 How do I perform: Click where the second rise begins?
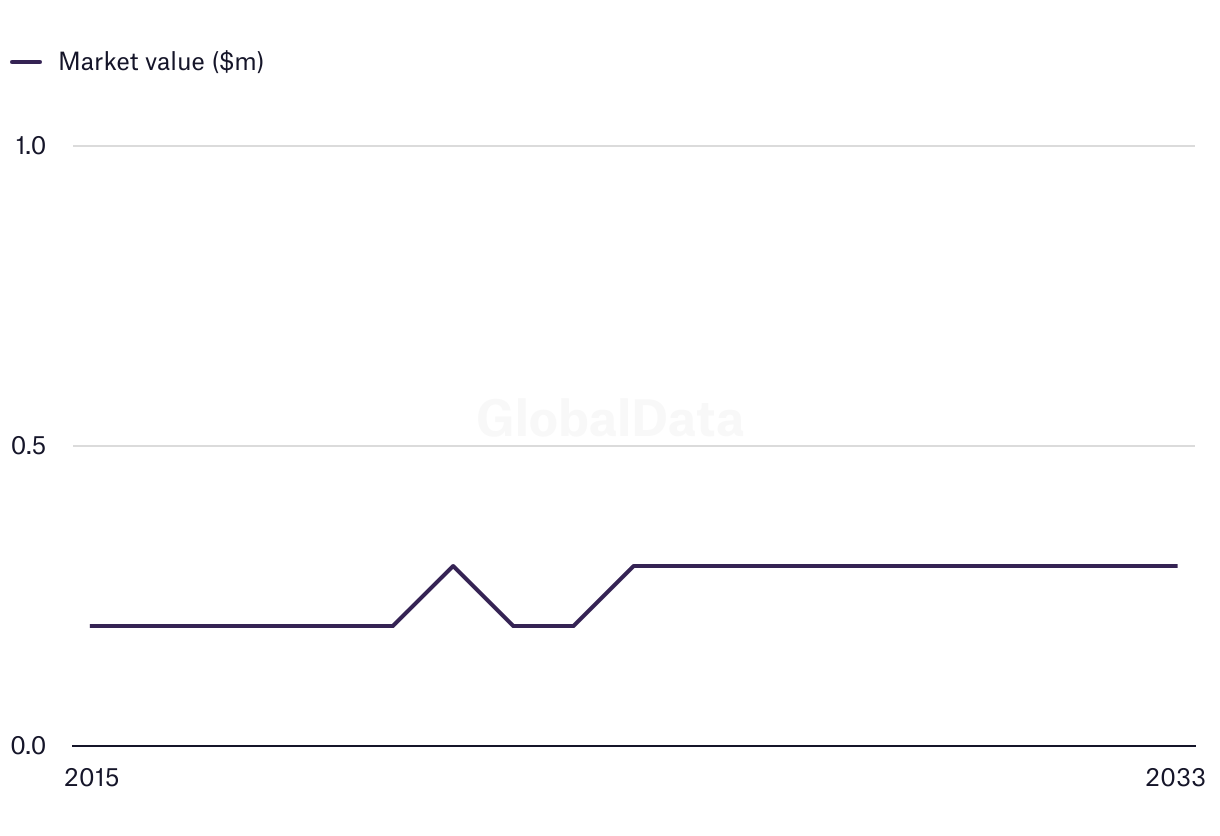point(573,626)
